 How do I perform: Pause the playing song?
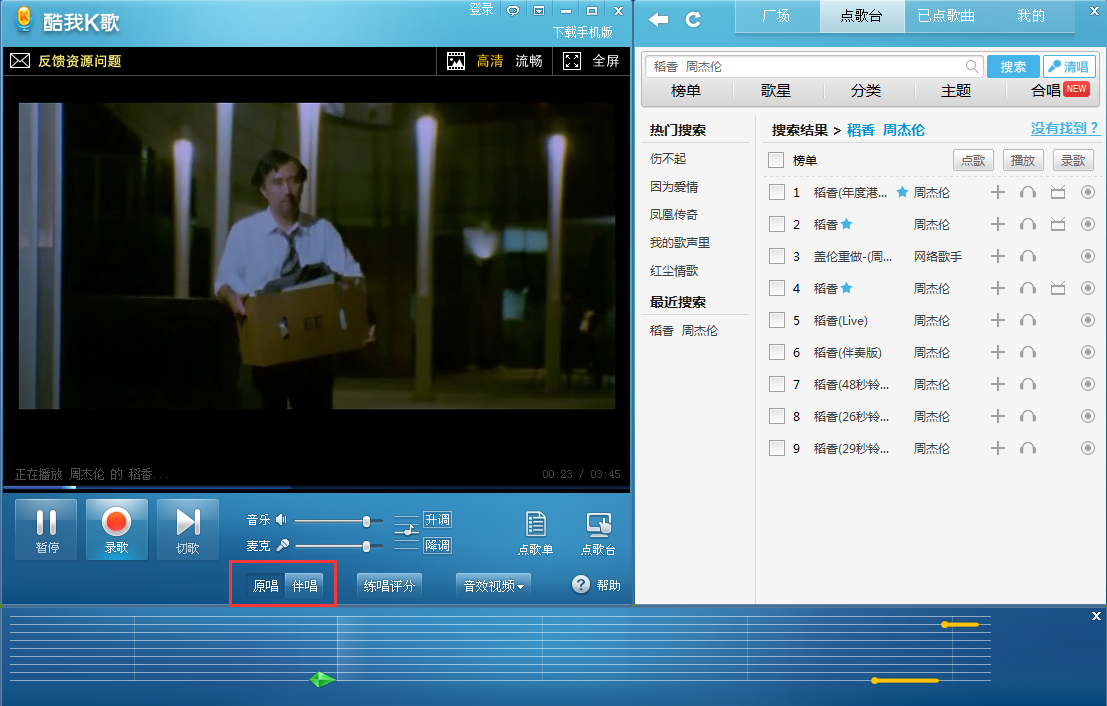pyautogui.click(x=47, y=530)
